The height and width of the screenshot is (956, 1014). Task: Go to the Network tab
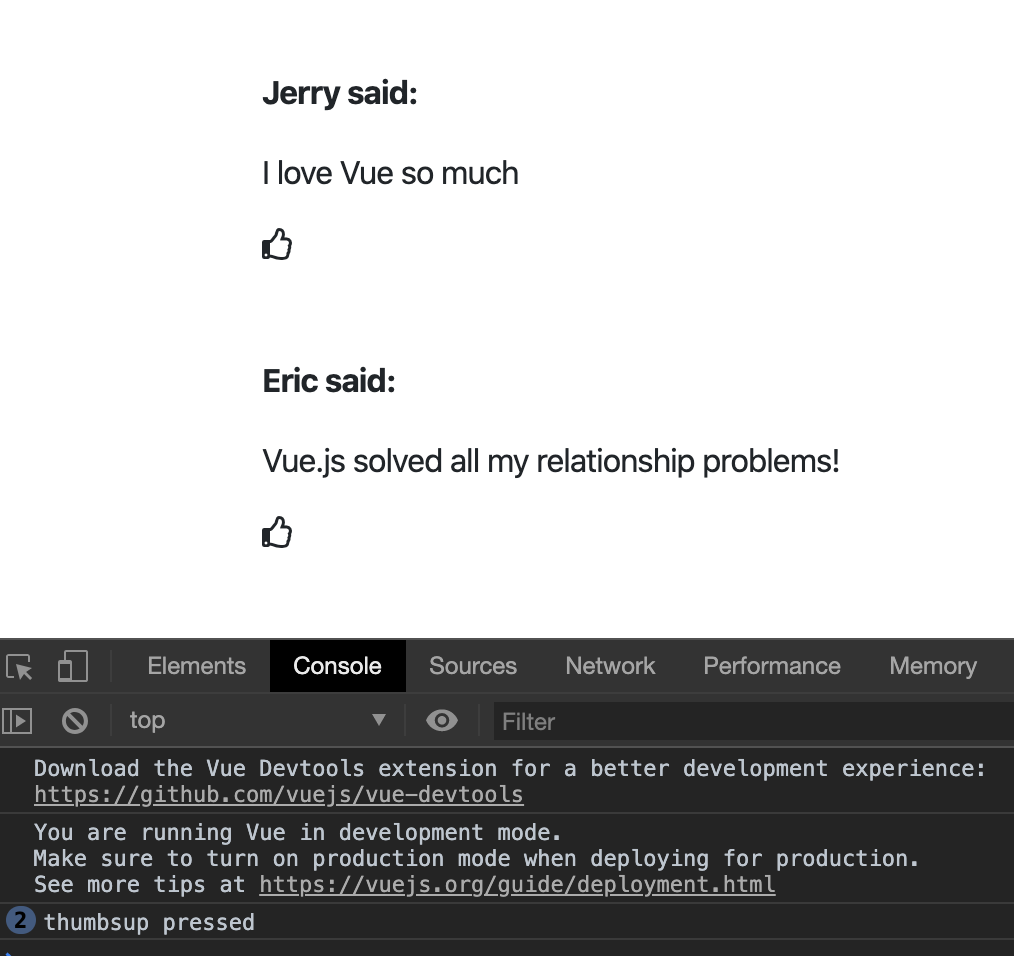610,666
